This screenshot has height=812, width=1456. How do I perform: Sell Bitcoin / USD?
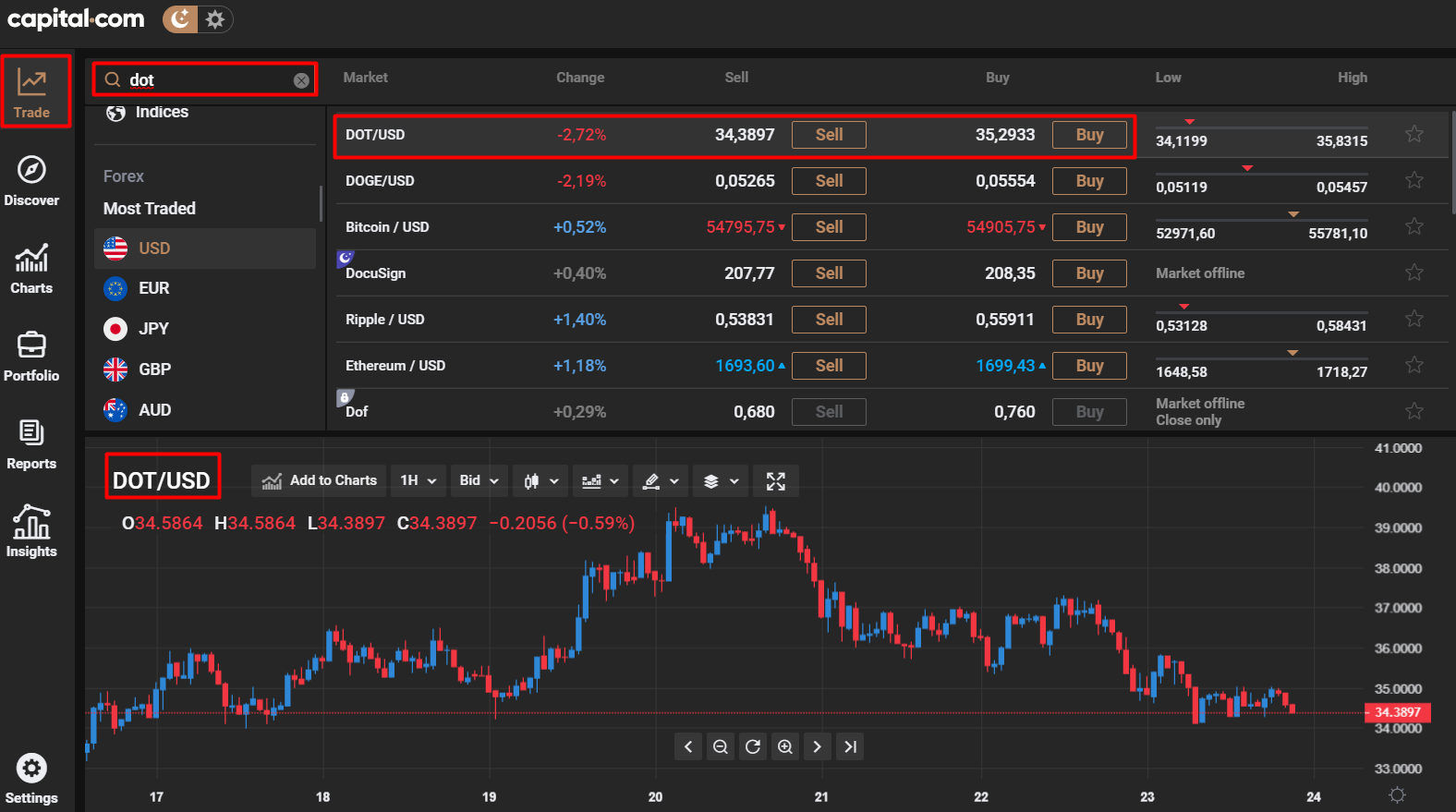(829, 227)
